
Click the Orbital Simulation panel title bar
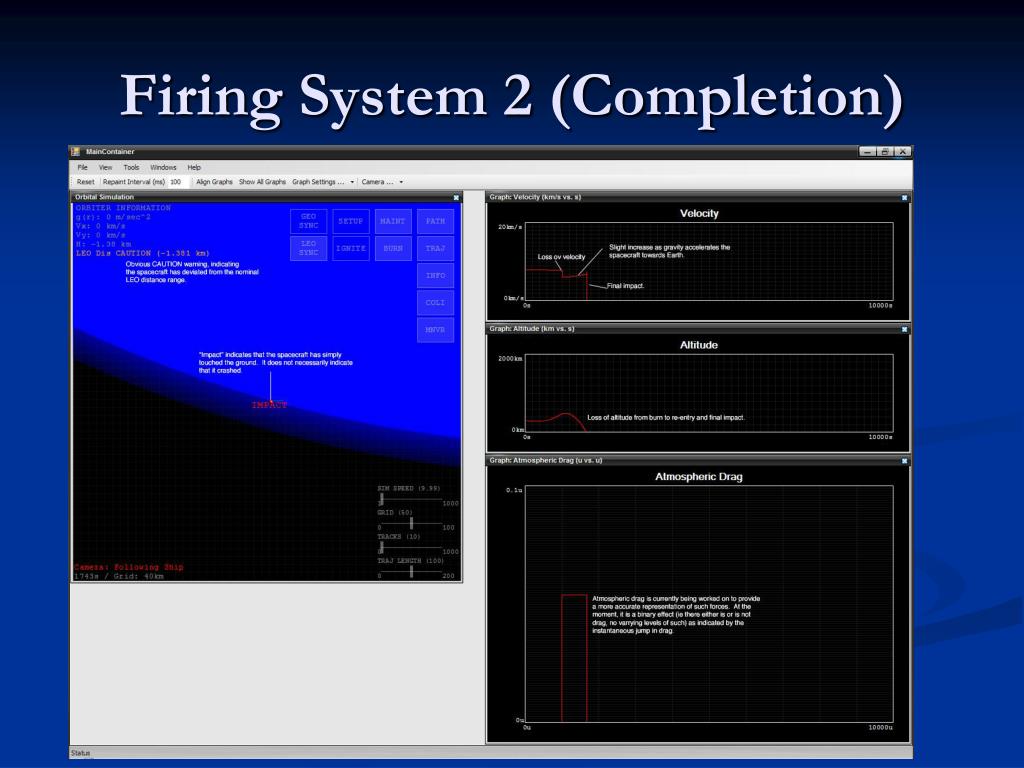[x=266, y=197]
